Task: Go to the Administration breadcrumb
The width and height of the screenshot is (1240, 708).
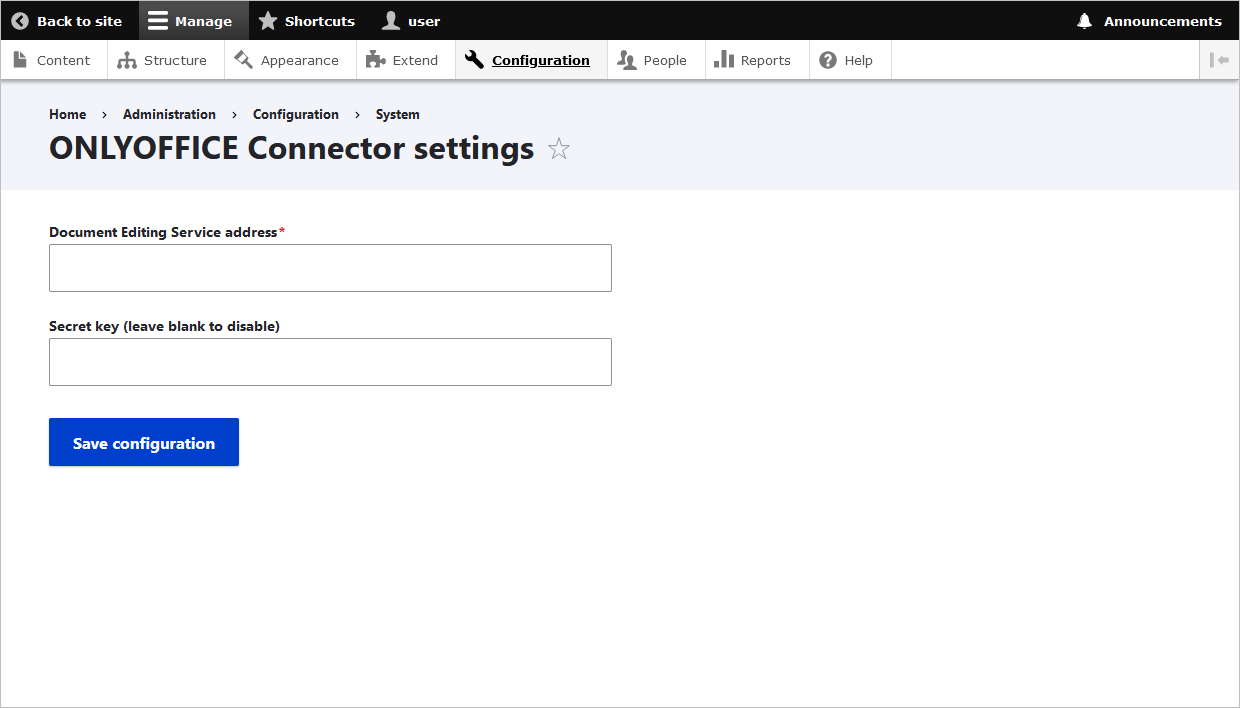Action: point(169,114)
